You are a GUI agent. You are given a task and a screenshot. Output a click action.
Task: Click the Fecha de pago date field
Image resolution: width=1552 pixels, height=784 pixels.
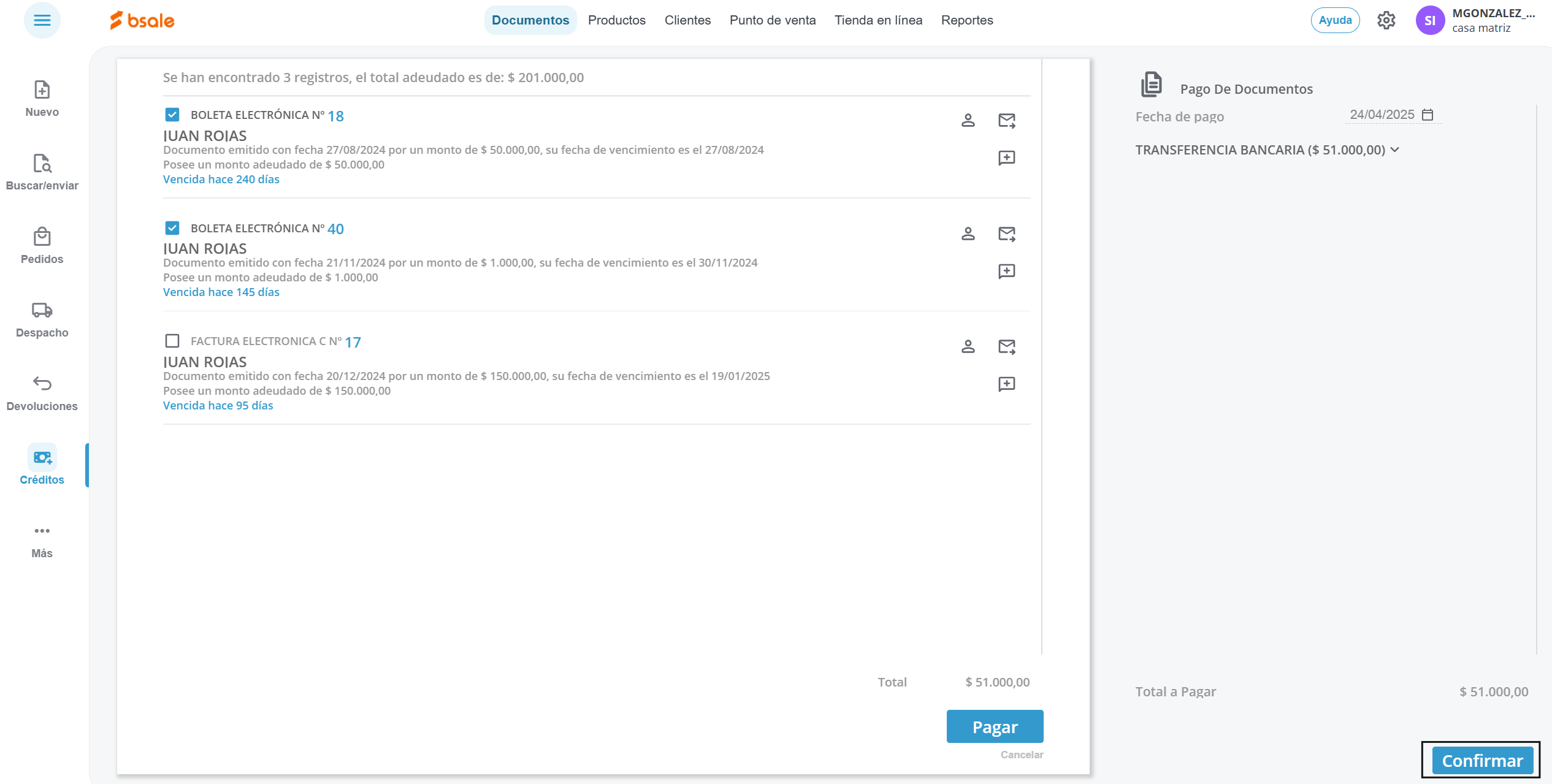tap(1382, 115)
